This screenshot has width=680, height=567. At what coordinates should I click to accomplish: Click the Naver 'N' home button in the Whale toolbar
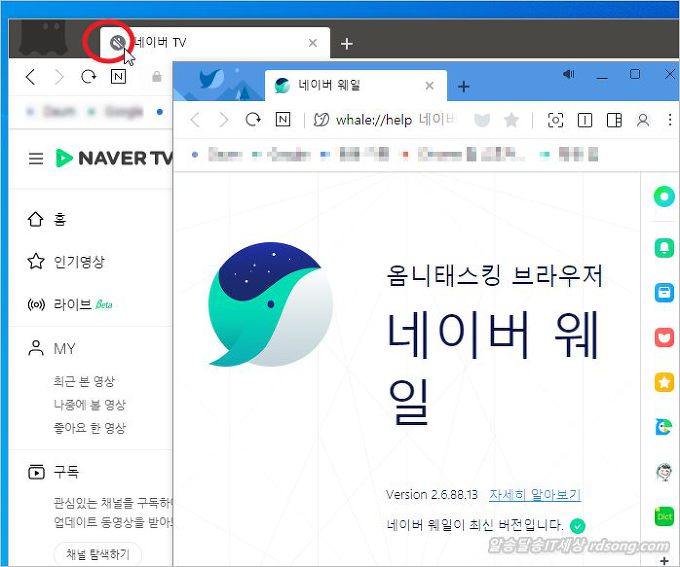point(283,120)
